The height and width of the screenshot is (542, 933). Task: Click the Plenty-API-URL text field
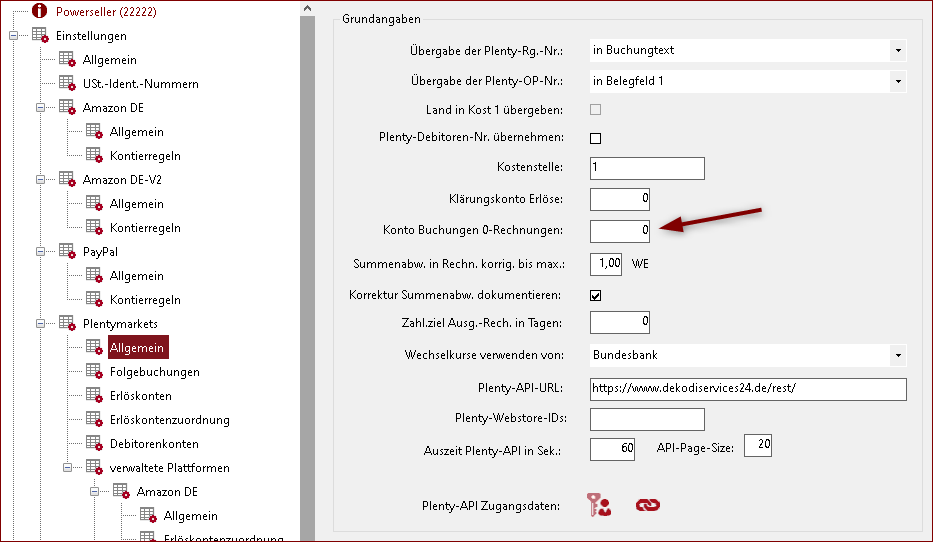pos(747,389)
